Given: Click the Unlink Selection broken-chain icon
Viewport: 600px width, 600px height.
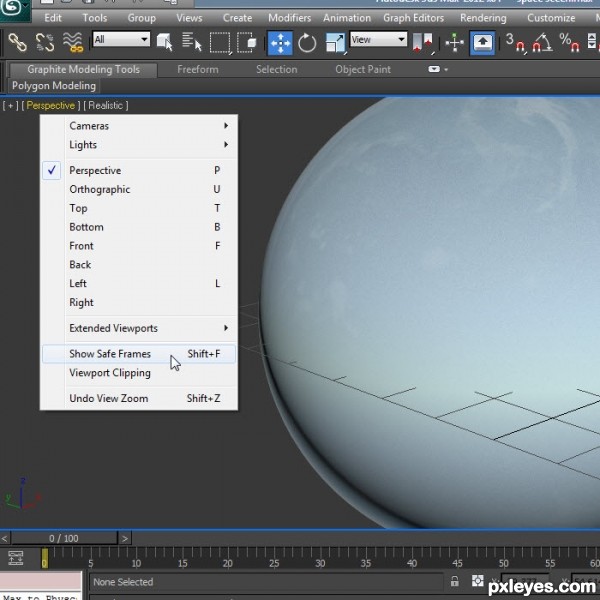Looking at the screenshot, I should pos(45,42).
